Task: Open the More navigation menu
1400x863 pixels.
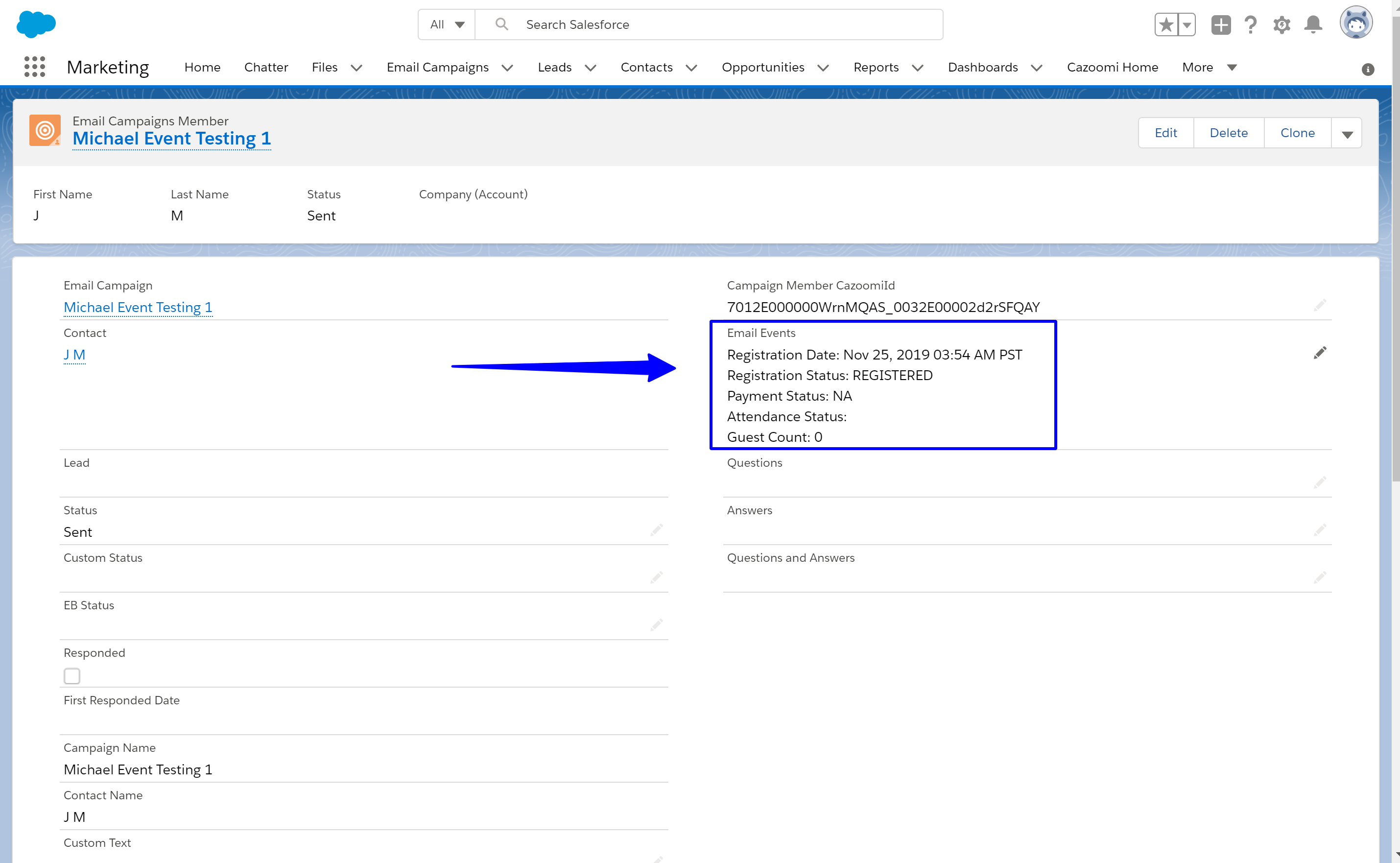Action: (1209, 68)
